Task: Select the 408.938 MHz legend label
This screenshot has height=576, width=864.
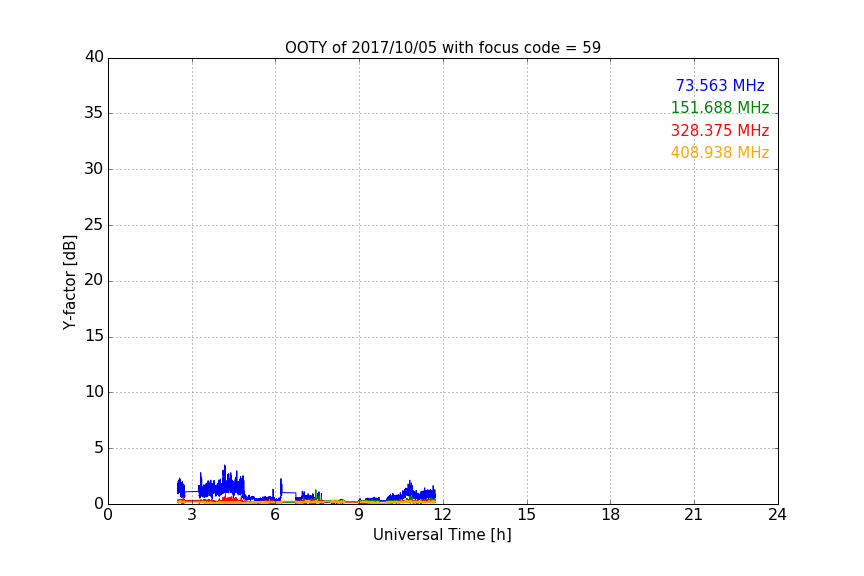Action: pyautogui.click(x=720, y=153)
